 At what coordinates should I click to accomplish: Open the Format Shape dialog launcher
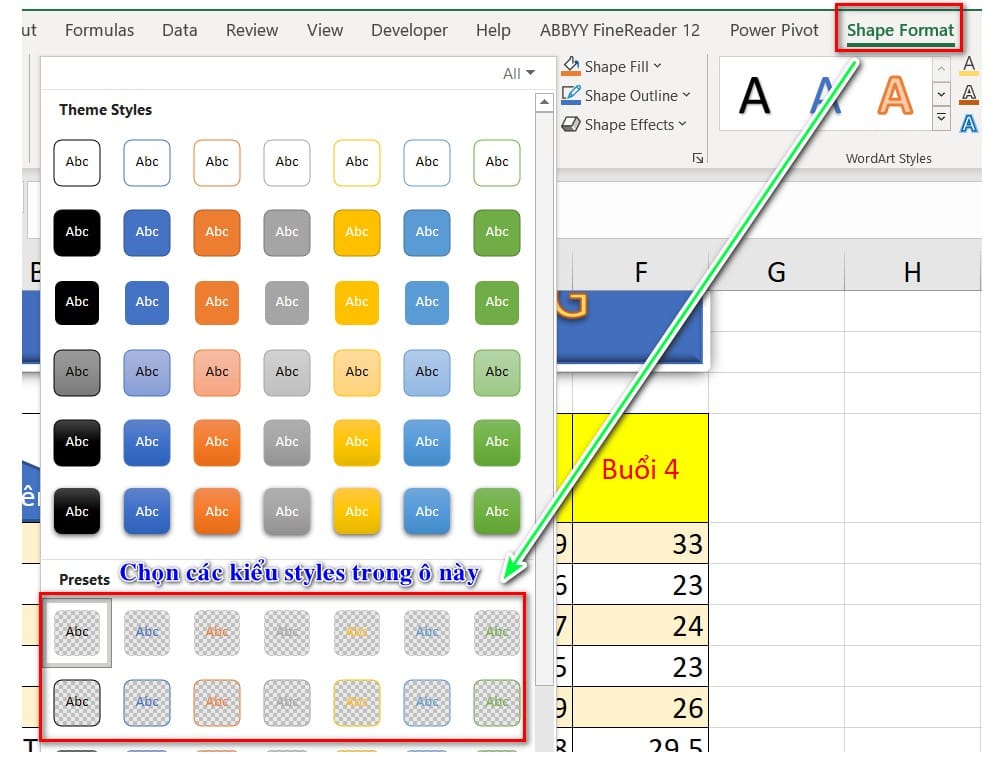tap(697, 158)
